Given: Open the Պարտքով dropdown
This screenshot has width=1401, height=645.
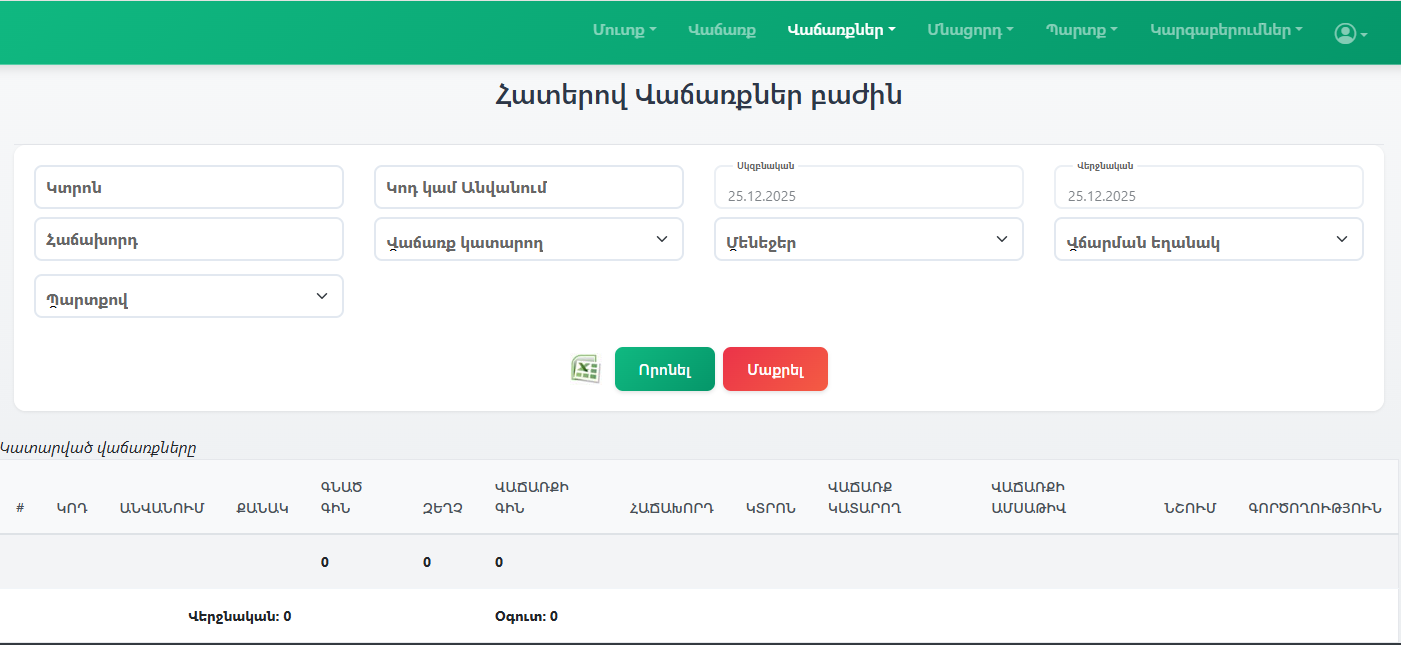Looking at the screenshot, I should (x=188, y=297).
